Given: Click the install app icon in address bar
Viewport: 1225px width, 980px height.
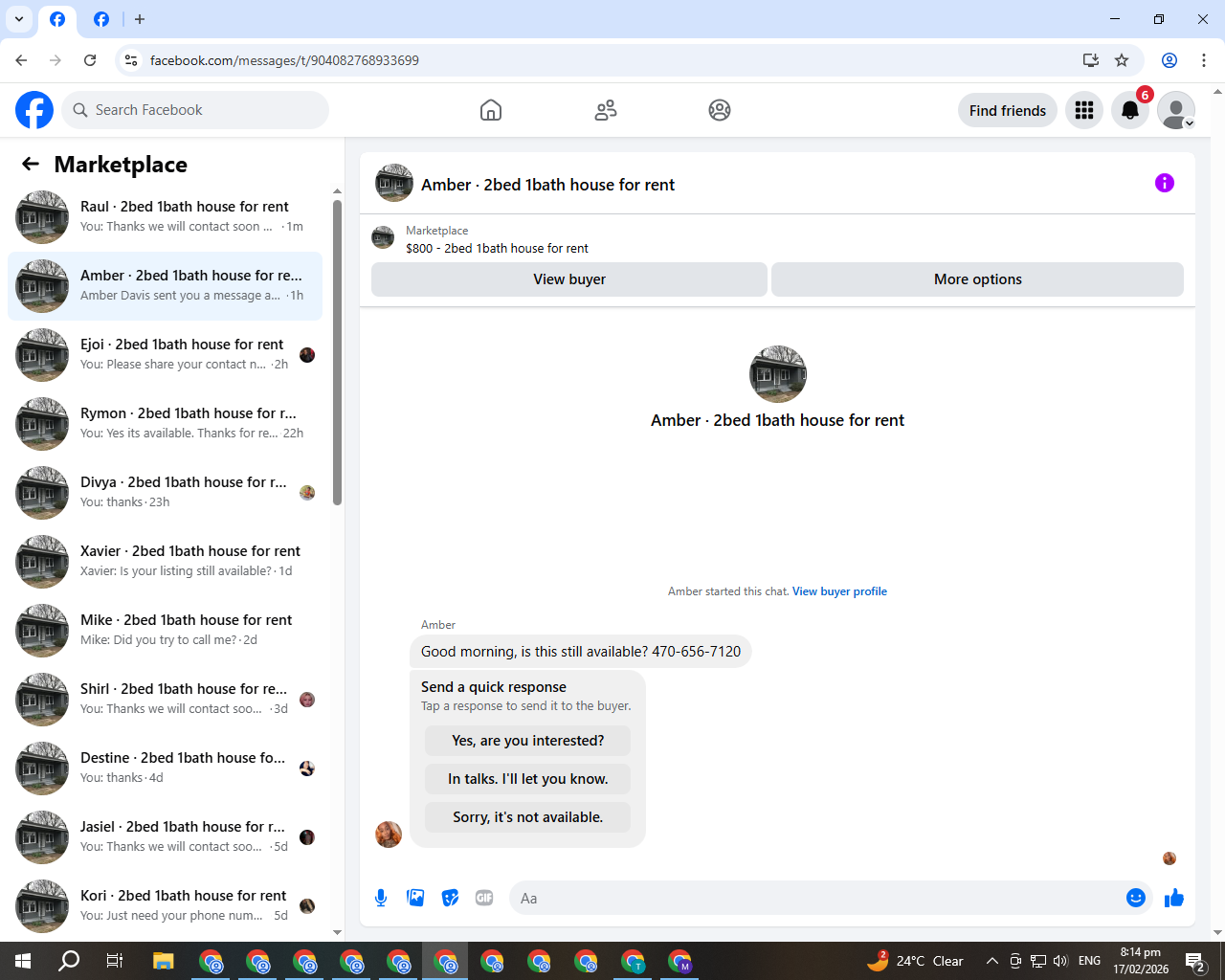Looking at the screenshot, I should pos(1091,60).
